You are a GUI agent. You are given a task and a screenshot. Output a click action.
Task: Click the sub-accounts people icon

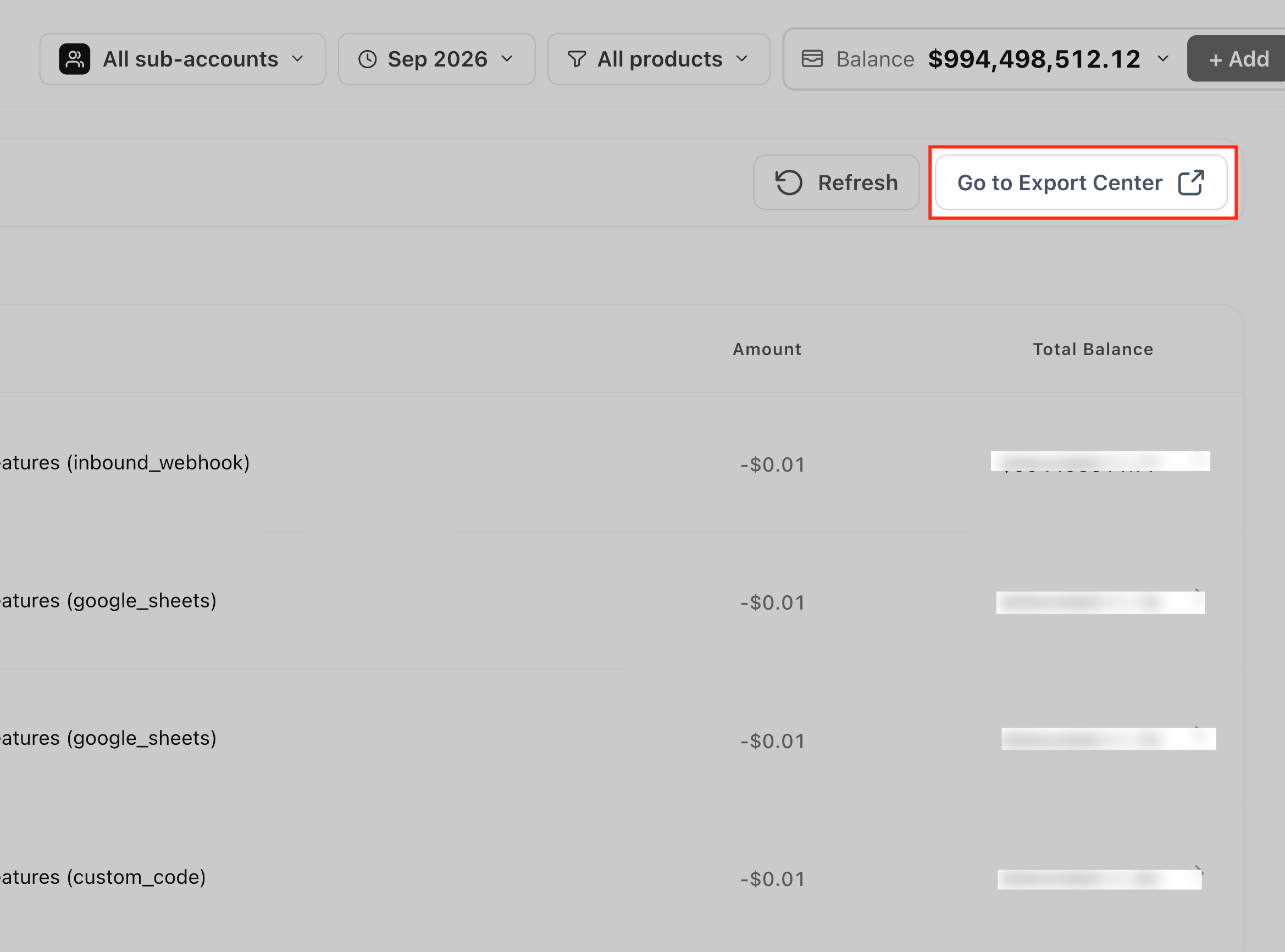74,59
